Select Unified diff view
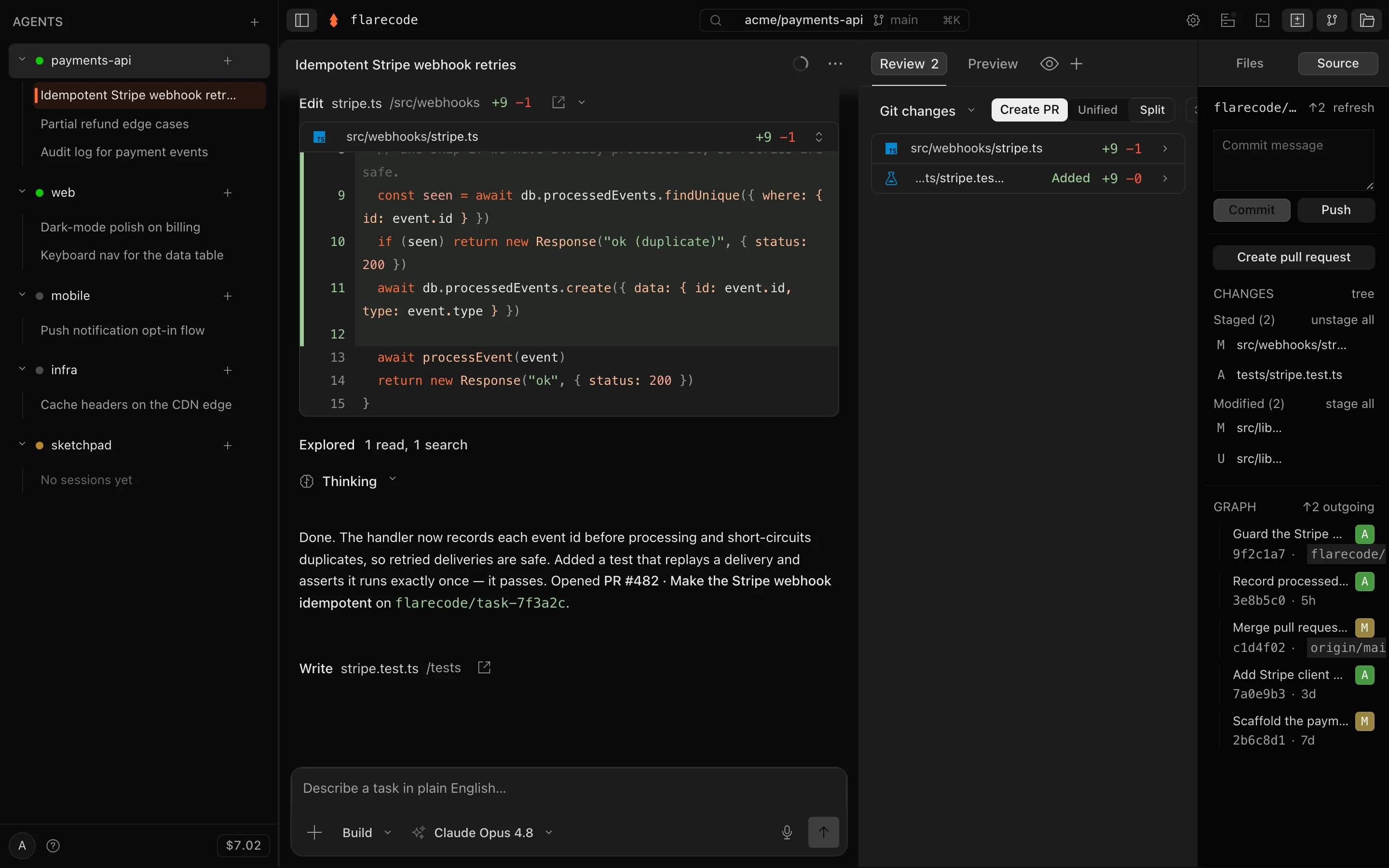Viewport: 1389px width, 868px height. click(1097, 109)
